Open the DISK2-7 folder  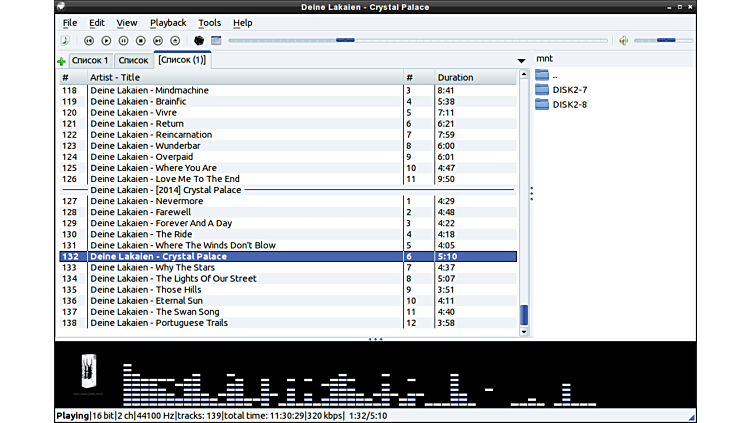(x=569, y=90)
